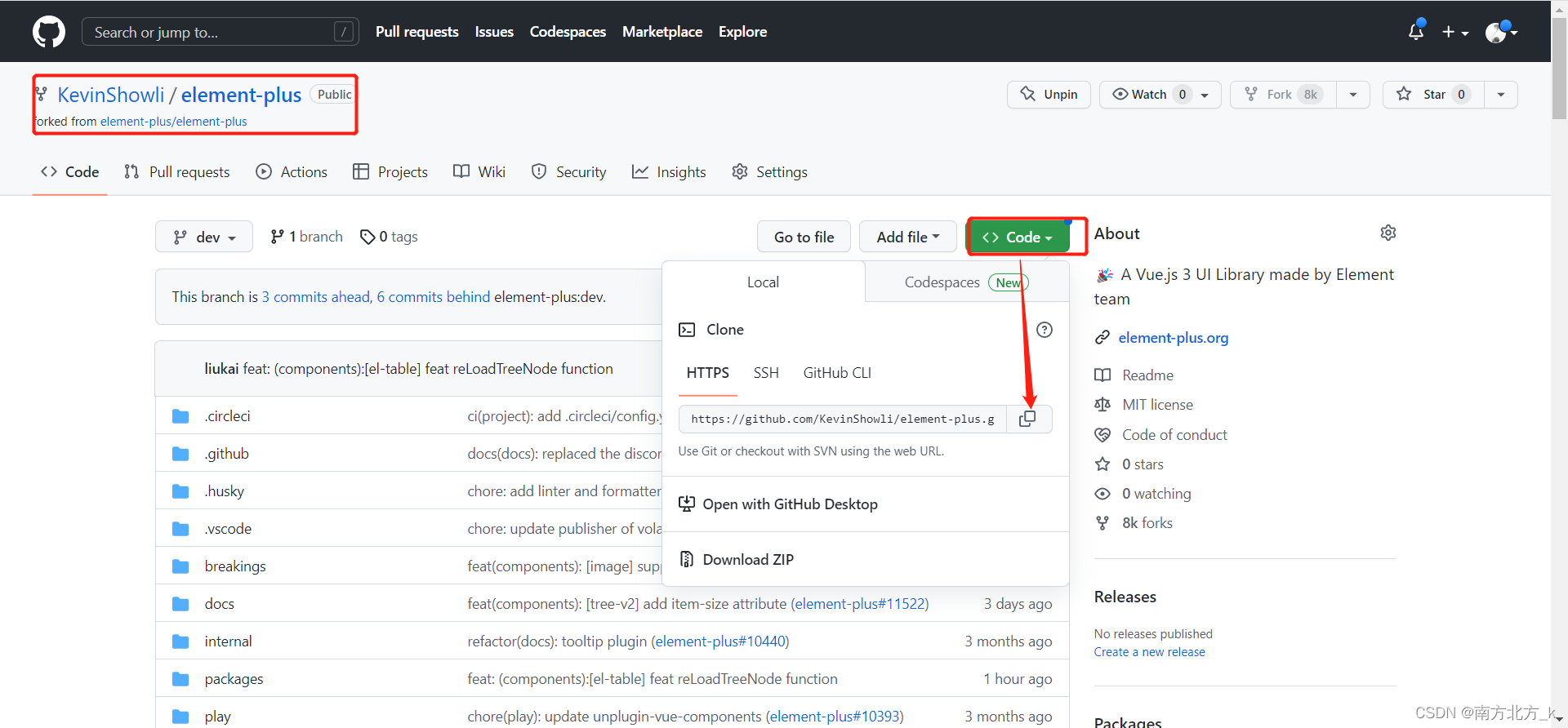This screenshot has height=728, width=1568.
Task: Edit About section with gear icon
Action: pos(1388,233)
